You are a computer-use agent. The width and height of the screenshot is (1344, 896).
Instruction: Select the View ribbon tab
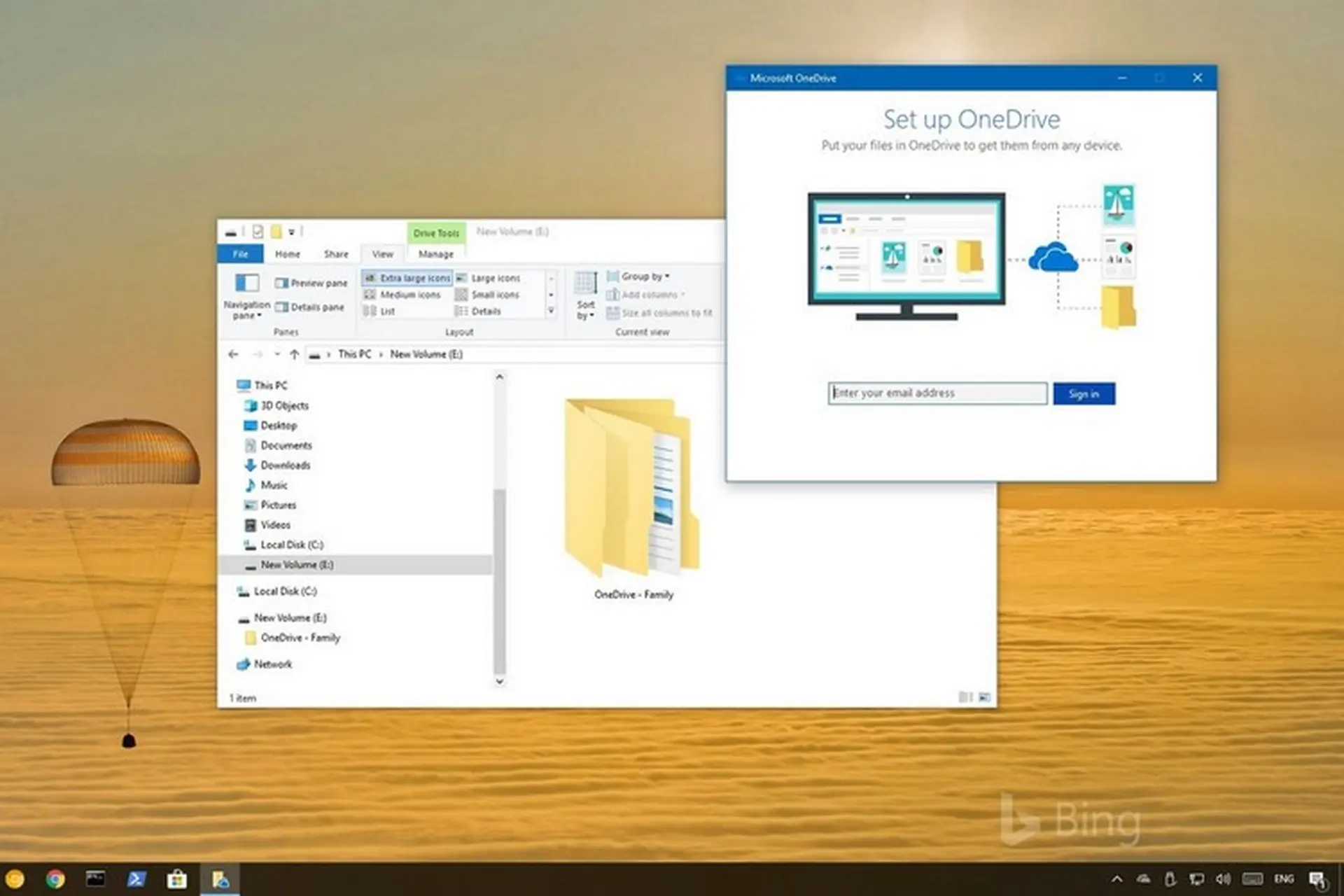pyautogui.click(x=382, y=254)
